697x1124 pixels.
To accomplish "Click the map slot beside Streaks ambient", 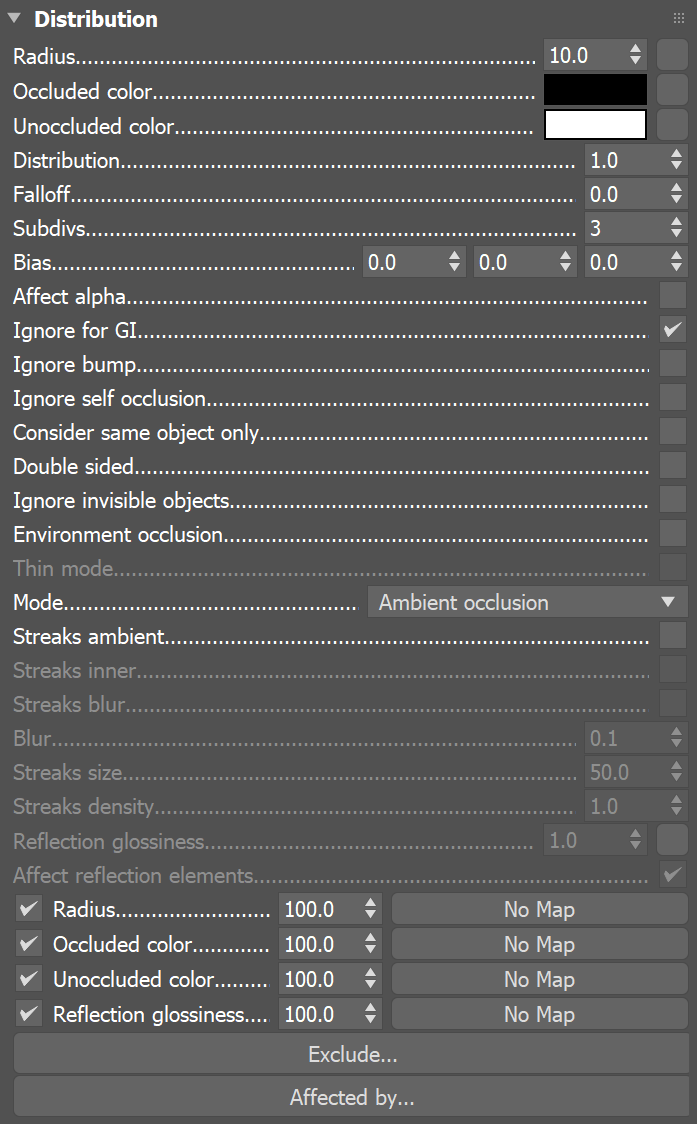I will pyautogui.click(x=672, y=635).
